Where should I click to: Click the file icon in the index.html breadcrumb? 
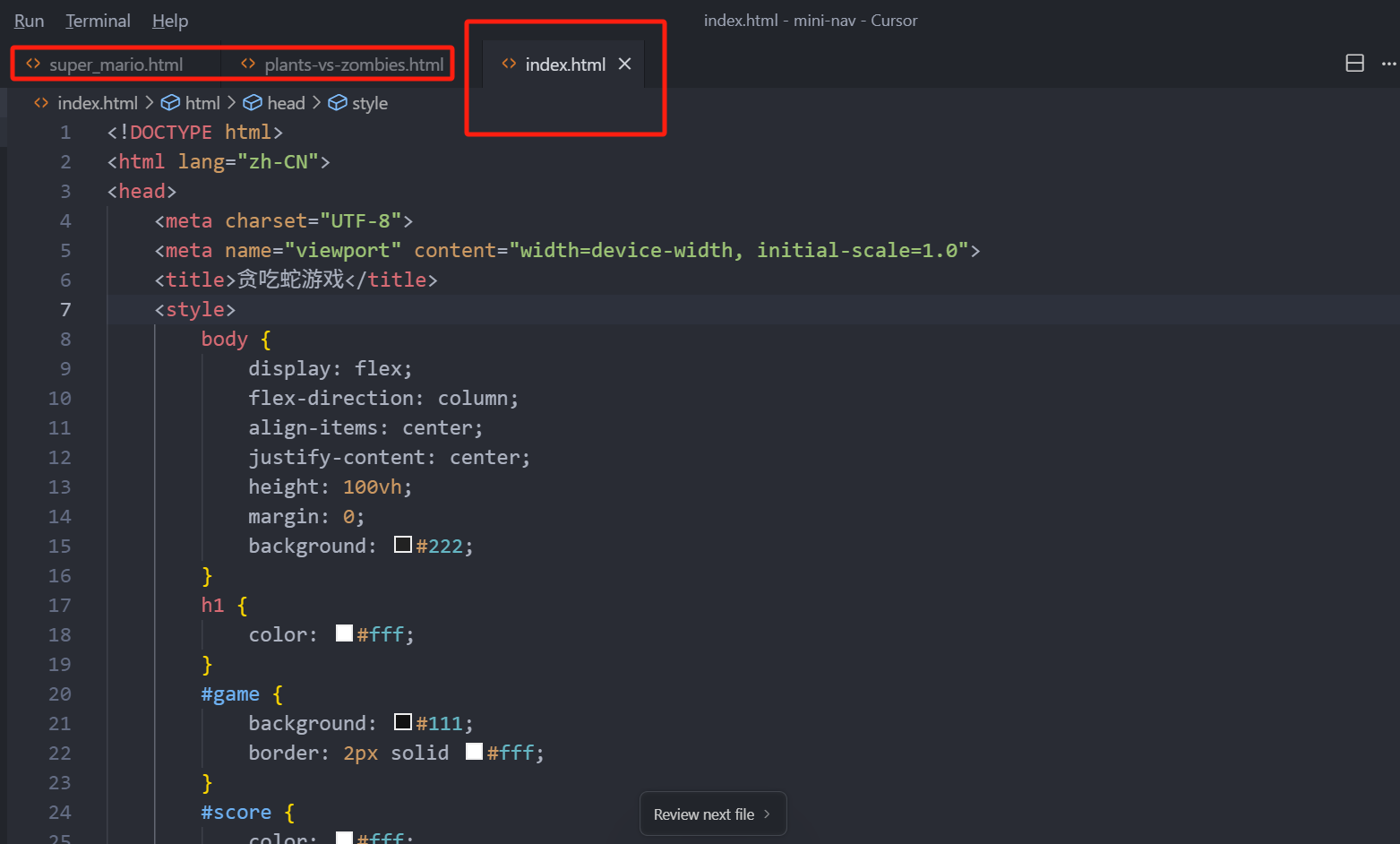point(41,103)
